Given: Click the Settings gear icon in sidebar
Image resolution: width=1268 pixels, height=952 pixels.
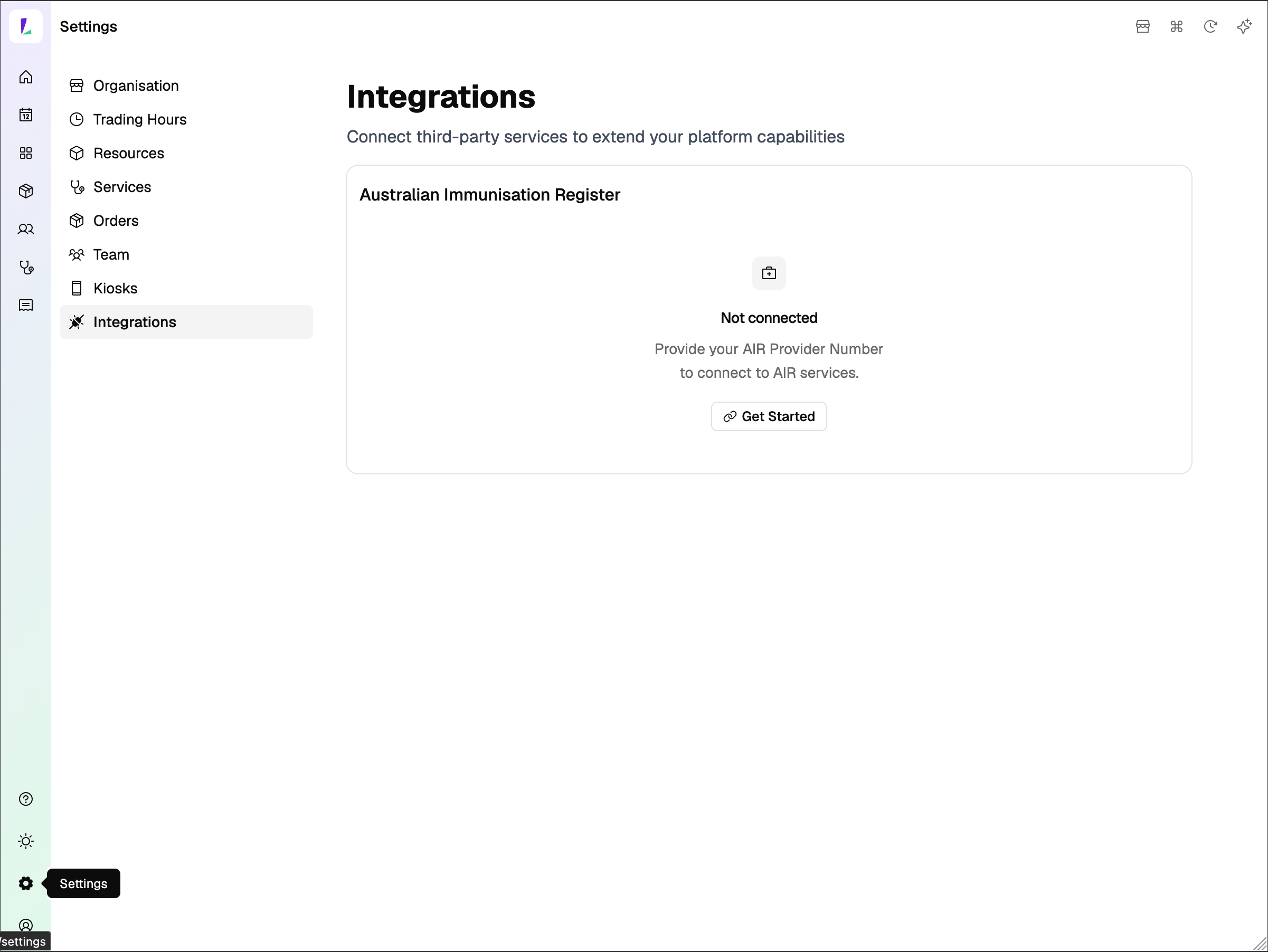Looking at the screenshot, I should click(26, 883).
